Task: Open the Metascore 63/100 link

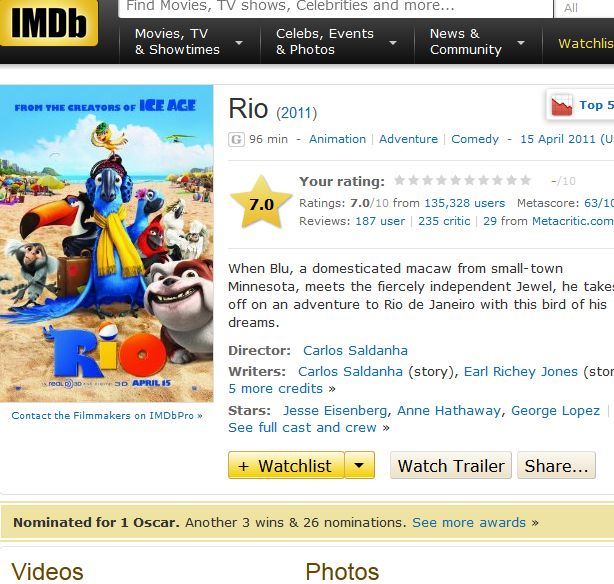Action: coord(599,203)
